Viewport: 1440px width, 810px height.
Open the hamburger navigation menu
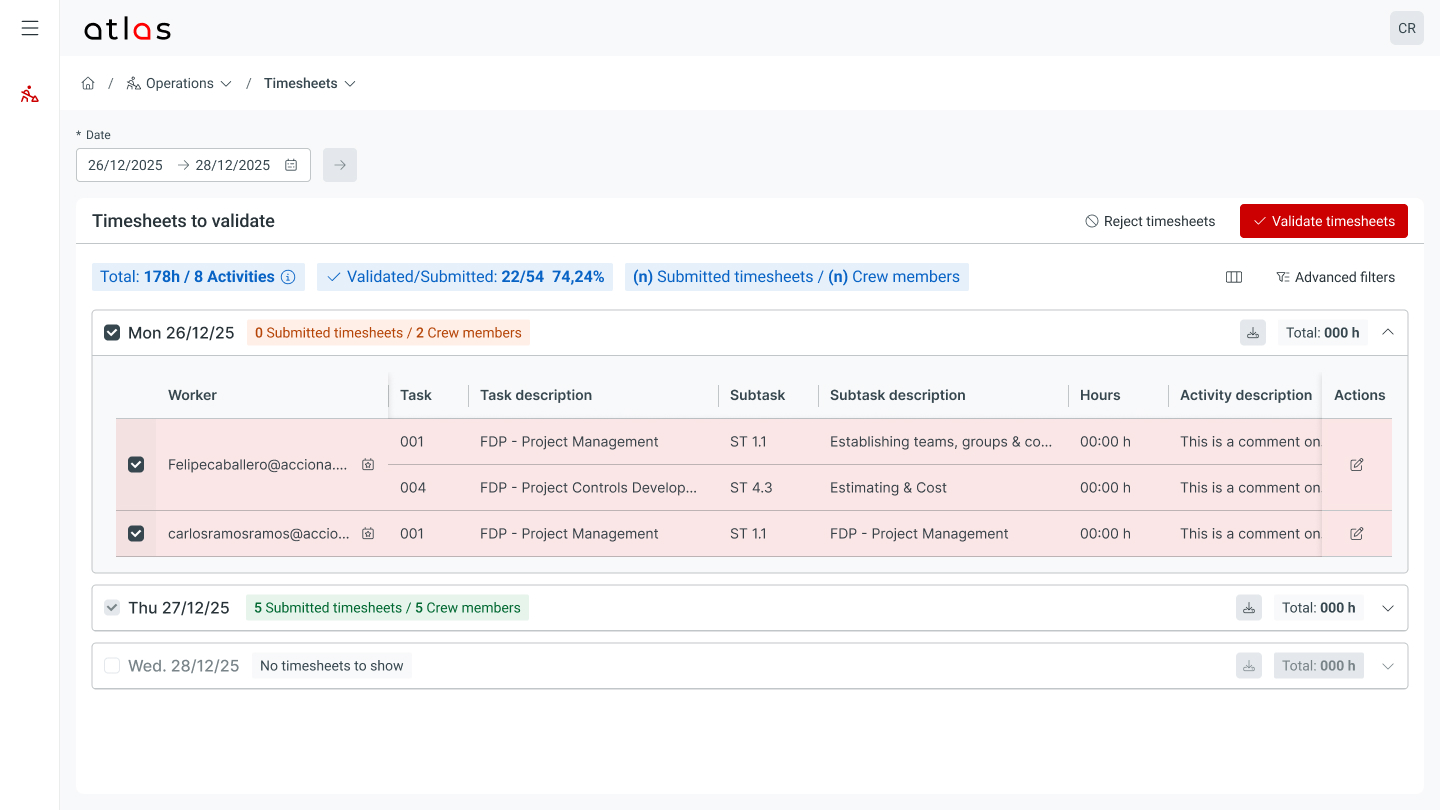(30, 28)
